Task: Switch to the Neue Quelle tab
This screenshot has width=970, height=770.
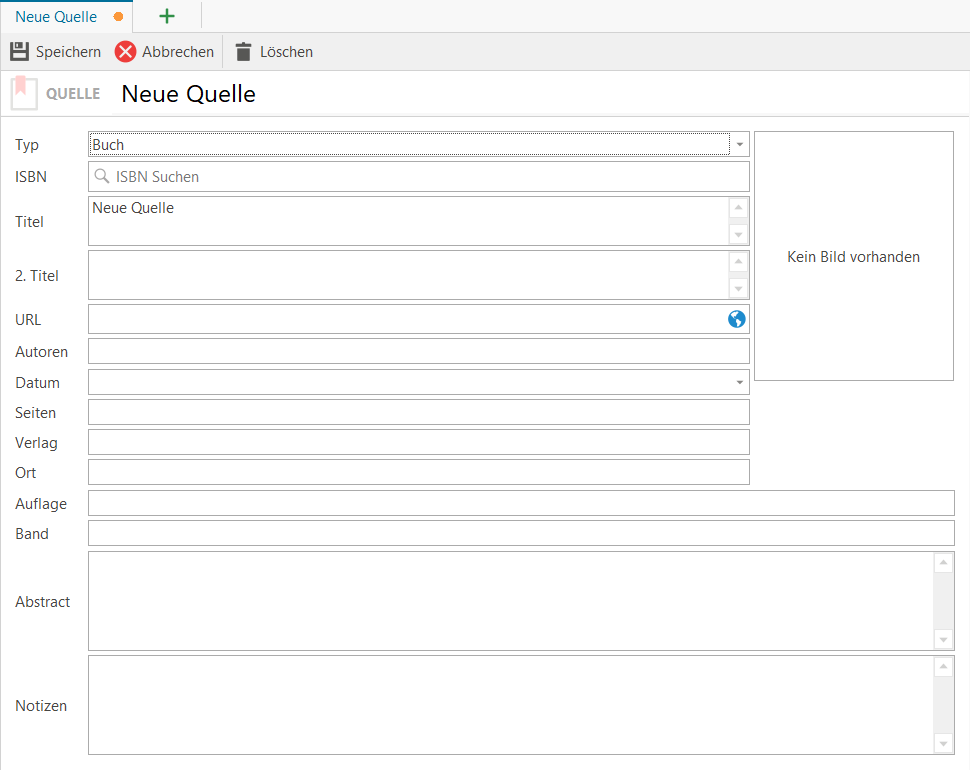Action: click(56, 17)
